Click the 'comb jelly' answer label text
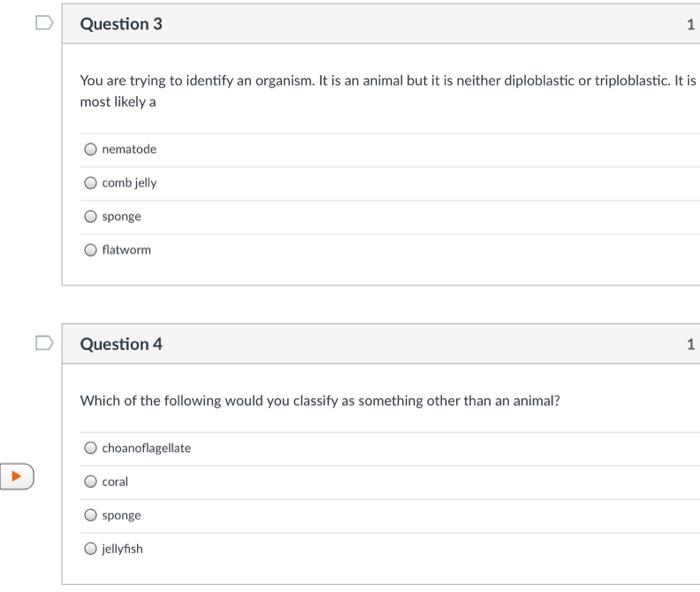700x592 pixels. tap(129, 183)
